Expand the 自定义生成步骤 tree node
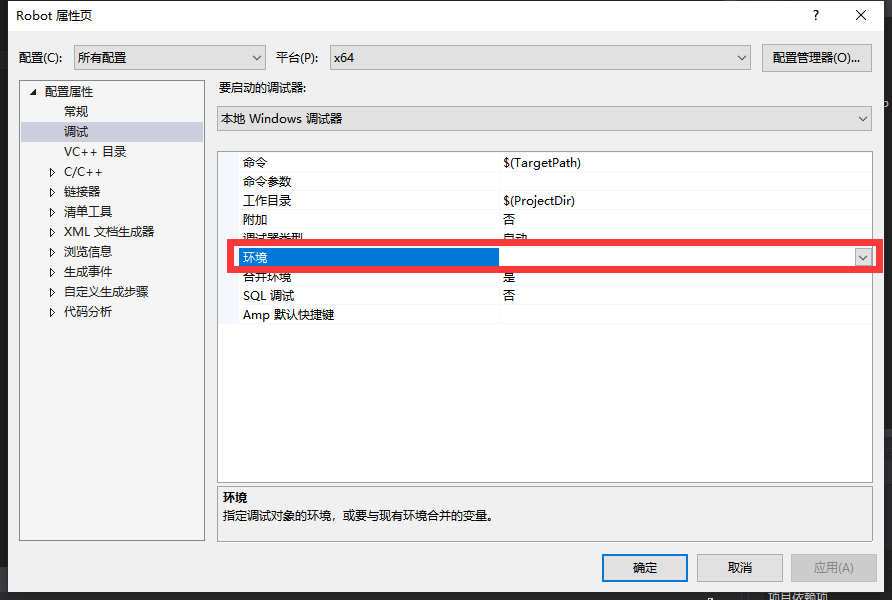The image size is (892, 600). point(52,292)
